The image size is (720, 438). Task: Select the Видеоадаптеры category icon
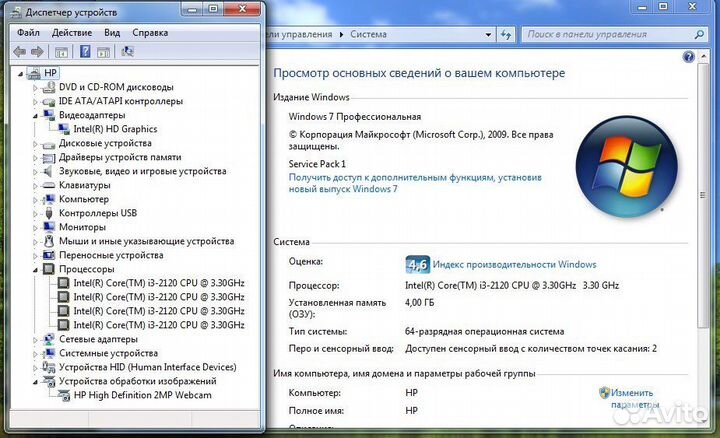pyautogui.click(x=49, y=115)
